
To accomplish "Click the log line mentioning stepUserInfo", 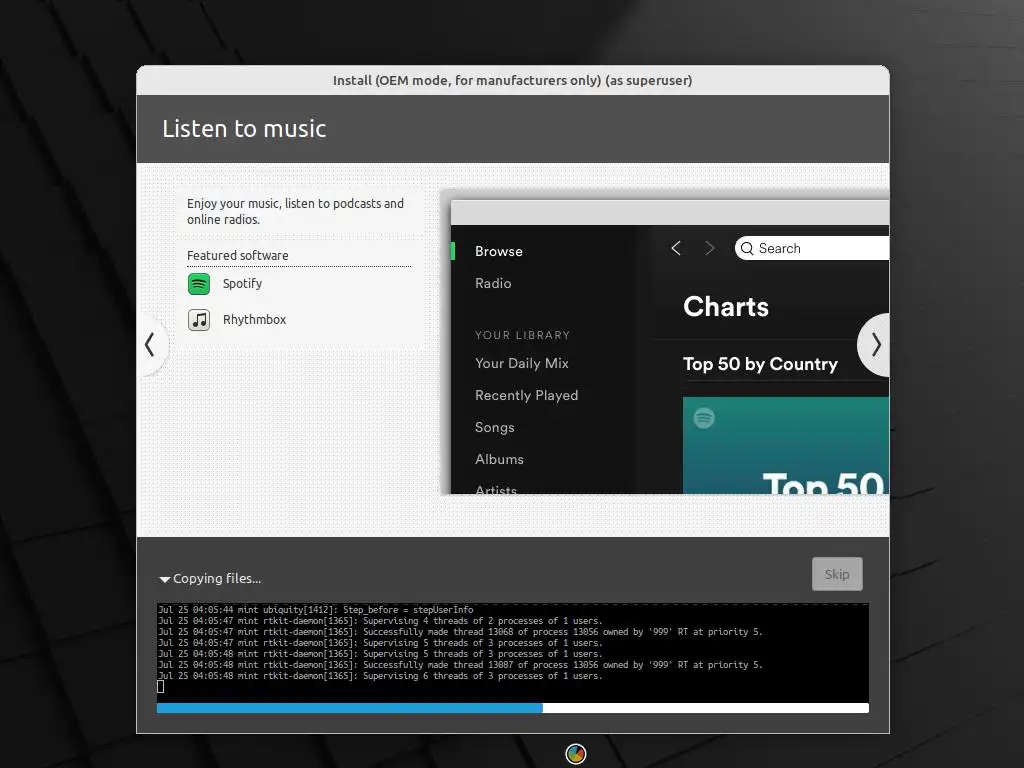I will point(315,610).
